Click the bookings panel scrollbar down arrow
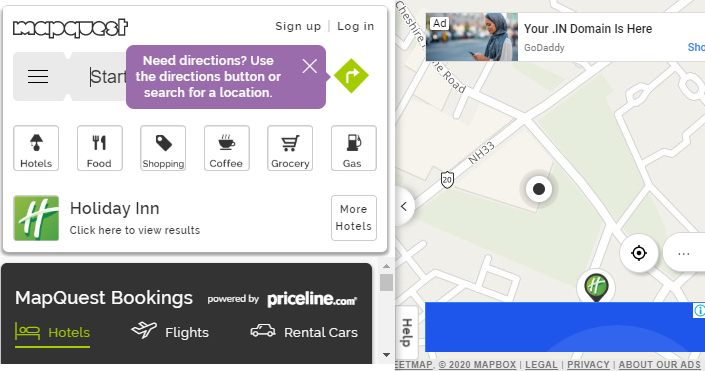Viewport: 705px width, 371px height. click(x=386, y=355)
